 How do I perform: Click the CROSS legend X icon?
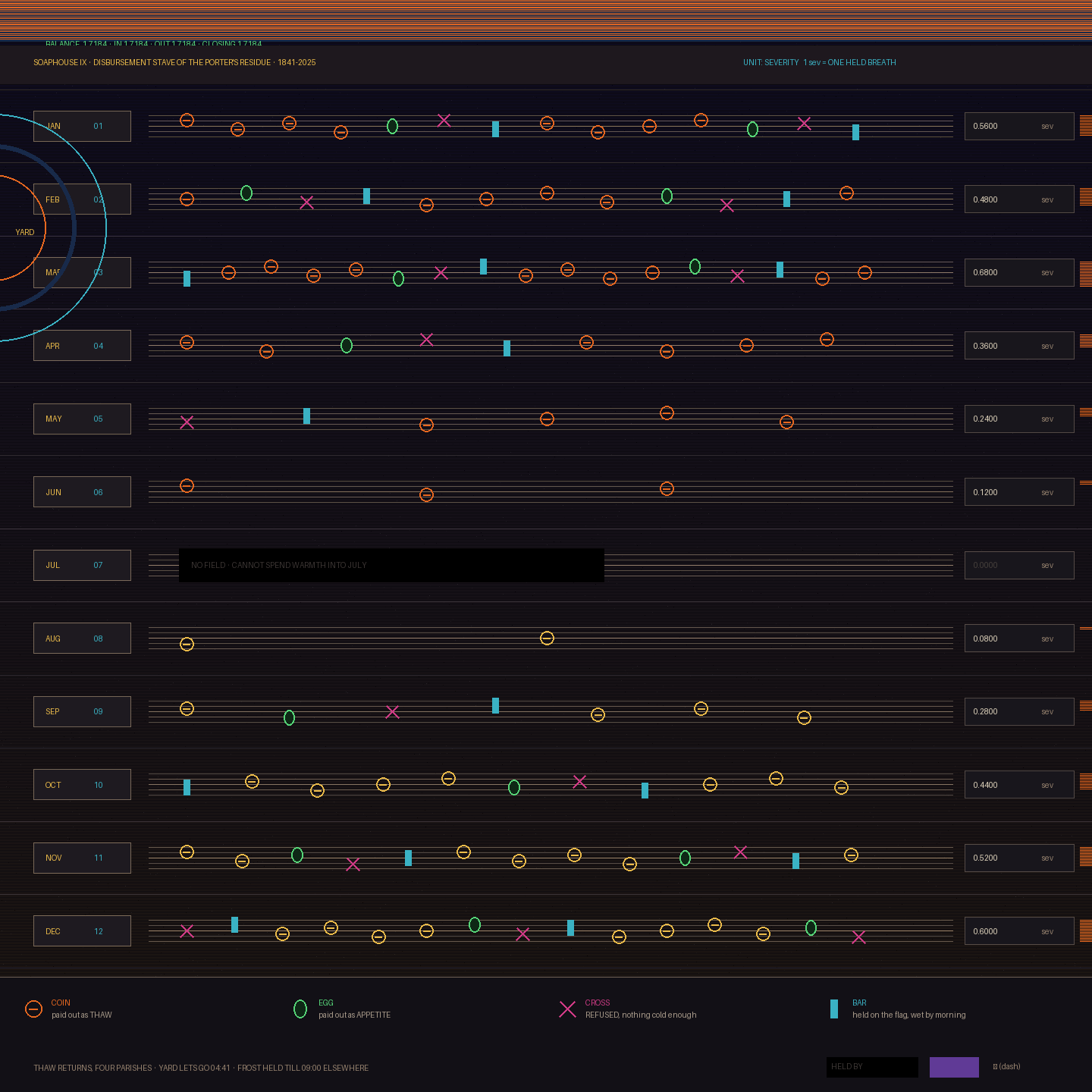(567, 1009)
